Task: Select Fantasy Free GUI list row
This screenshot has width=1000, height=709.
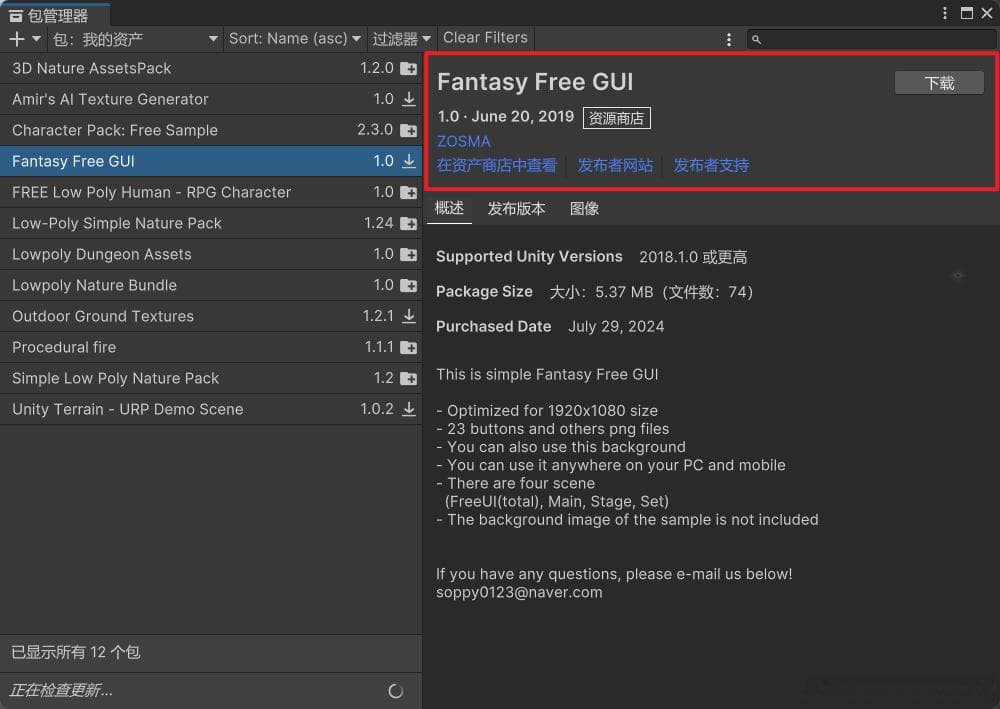Action: (210, 161)
